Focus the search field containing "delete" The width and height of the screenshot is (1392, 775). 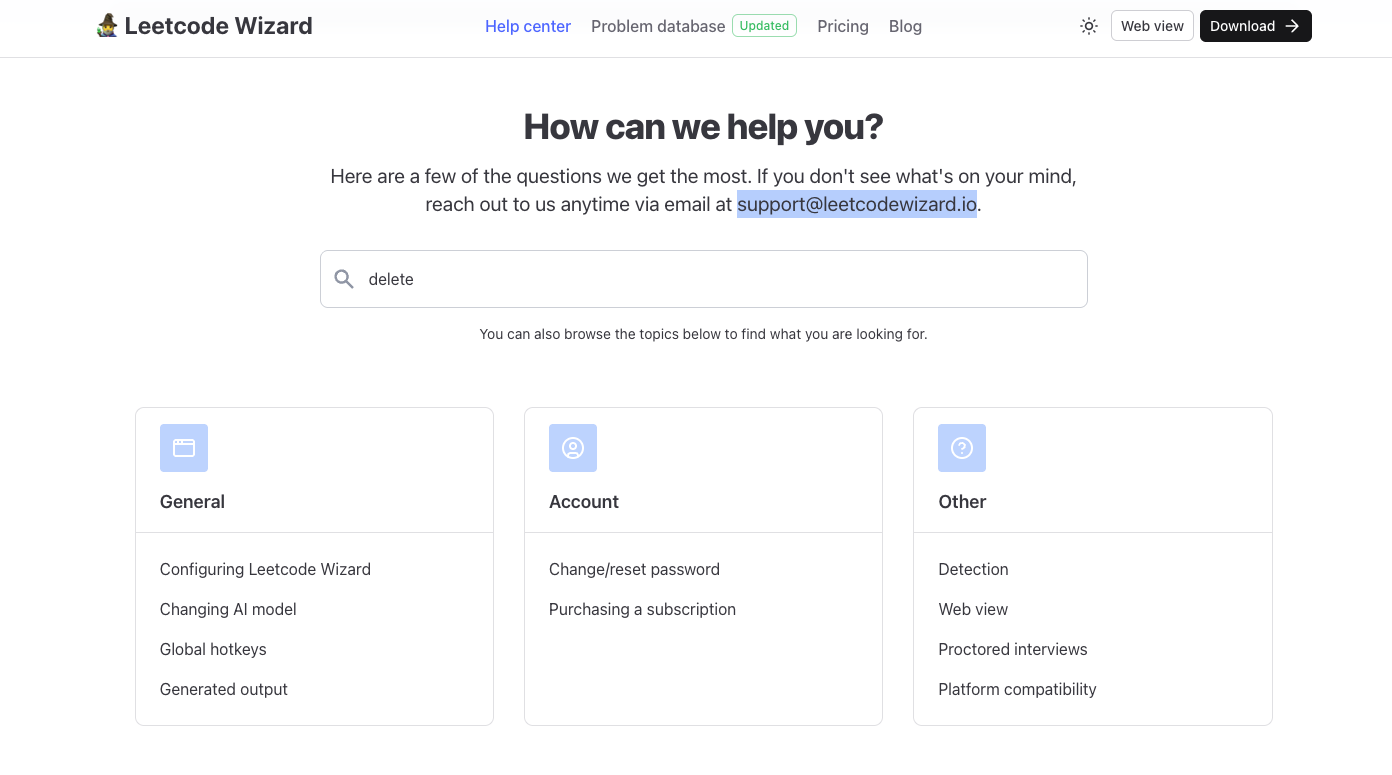click(x=704, y=279)
